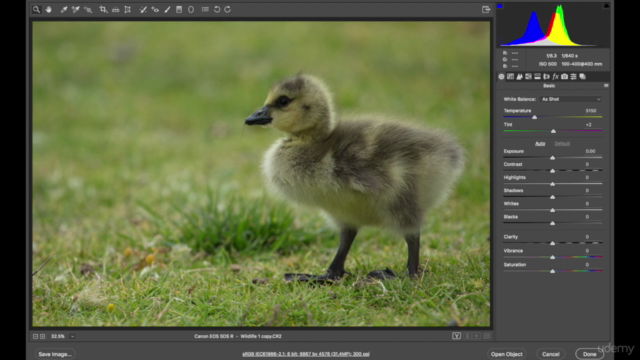Toggle full screen mode icon
The image size is (640, 360).
[x=486, y=9]
